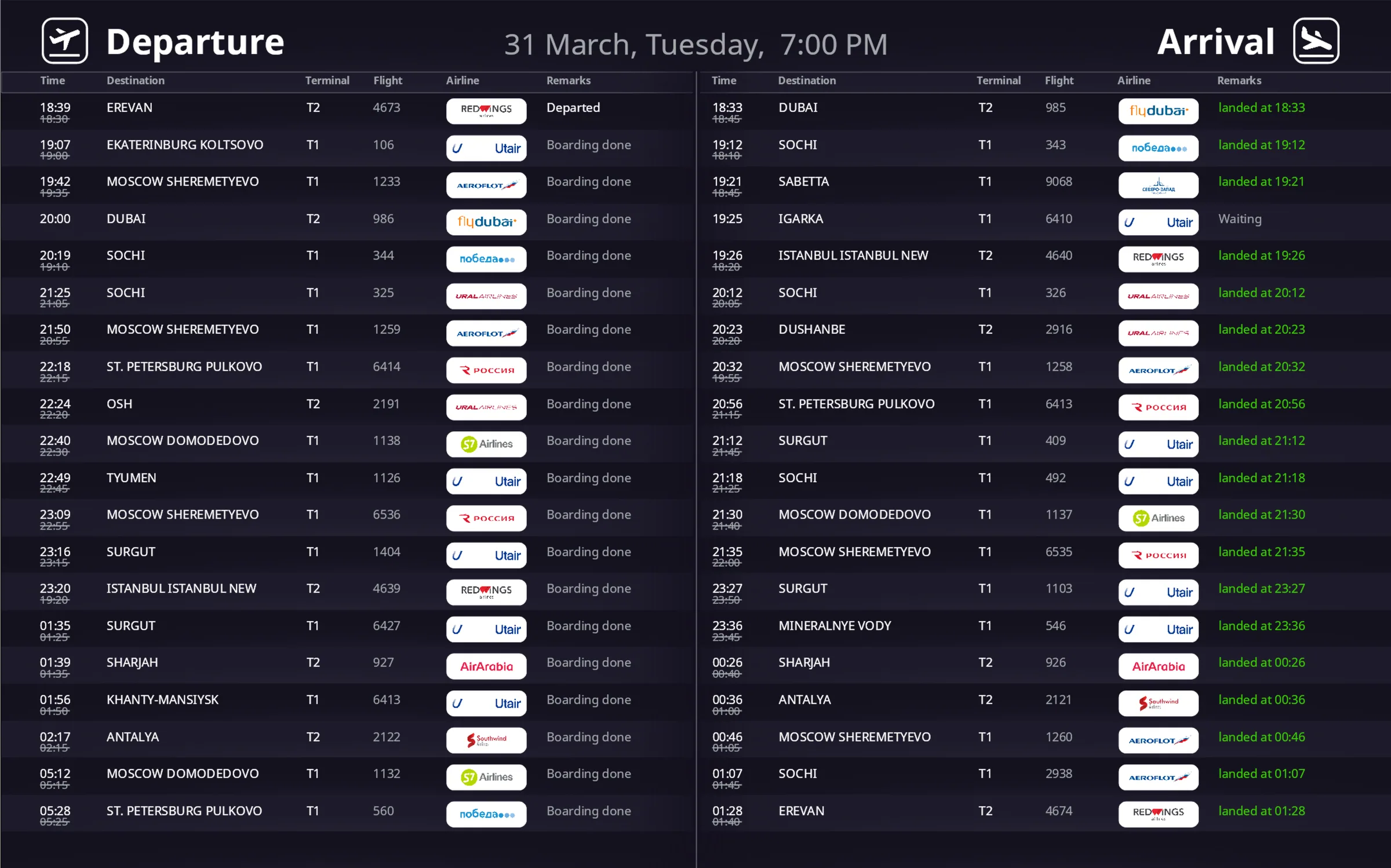Click Pobeda logo for departure flight 560
This screenshot has height=868, width=1391.
(486, 814)
